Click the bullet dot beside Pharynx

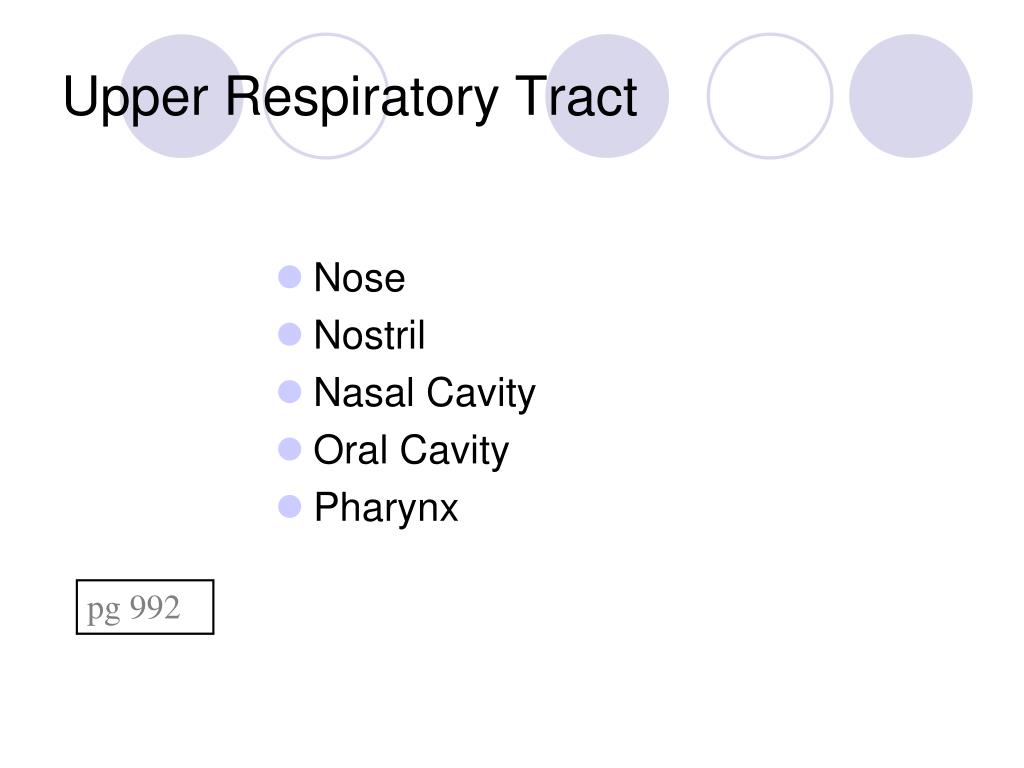point(289,507)
